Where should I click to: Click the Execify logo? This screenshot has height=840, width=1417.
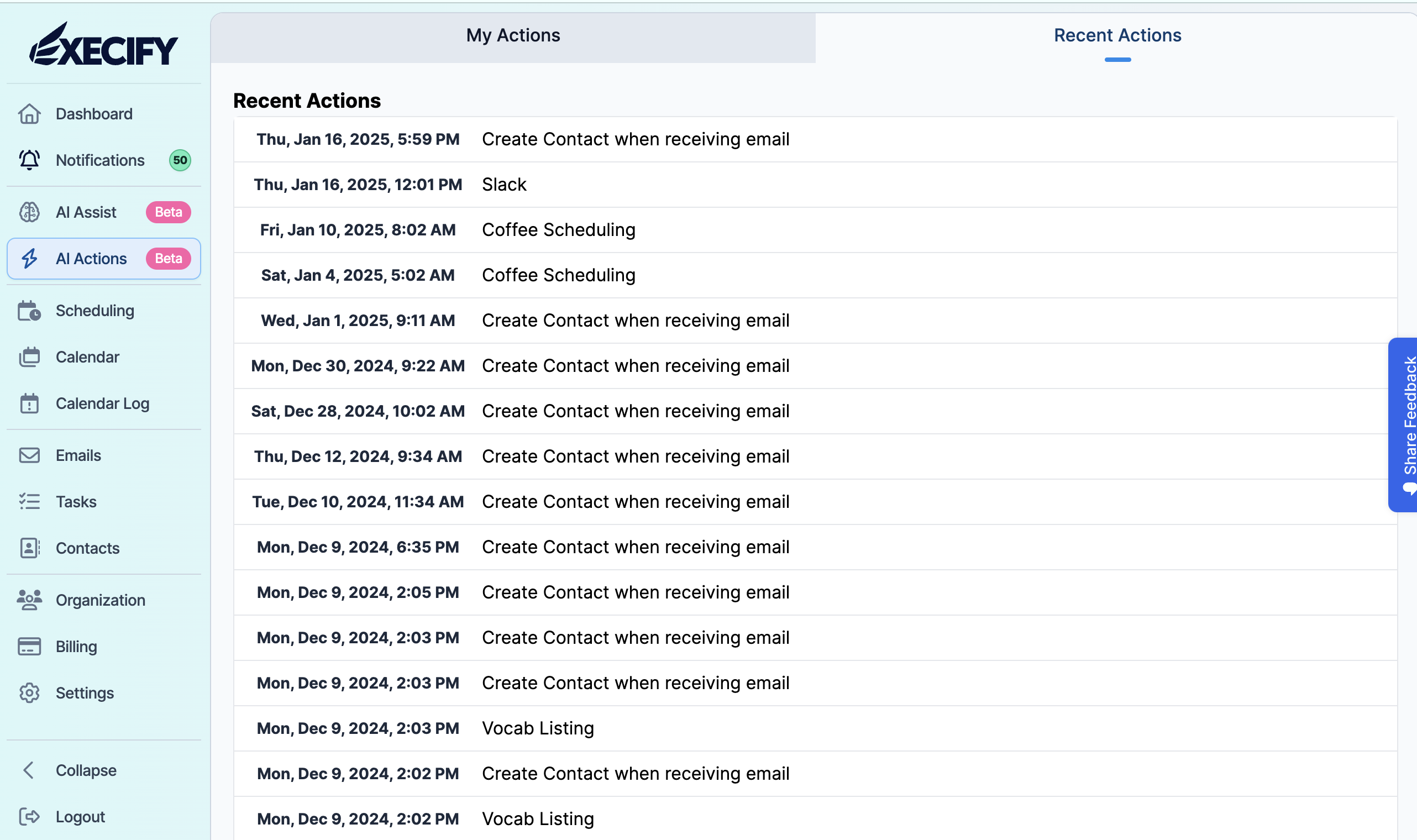(x=103, y=44)
